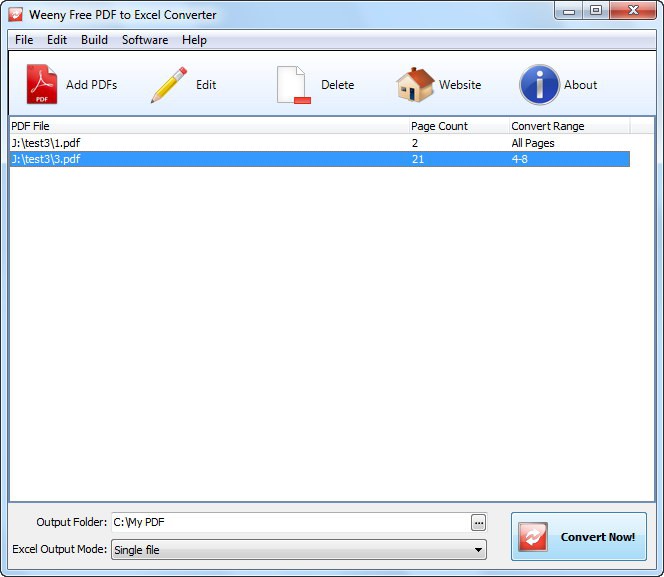Open the Build menu
Screen dimensions: 664x577
[94, 40]
